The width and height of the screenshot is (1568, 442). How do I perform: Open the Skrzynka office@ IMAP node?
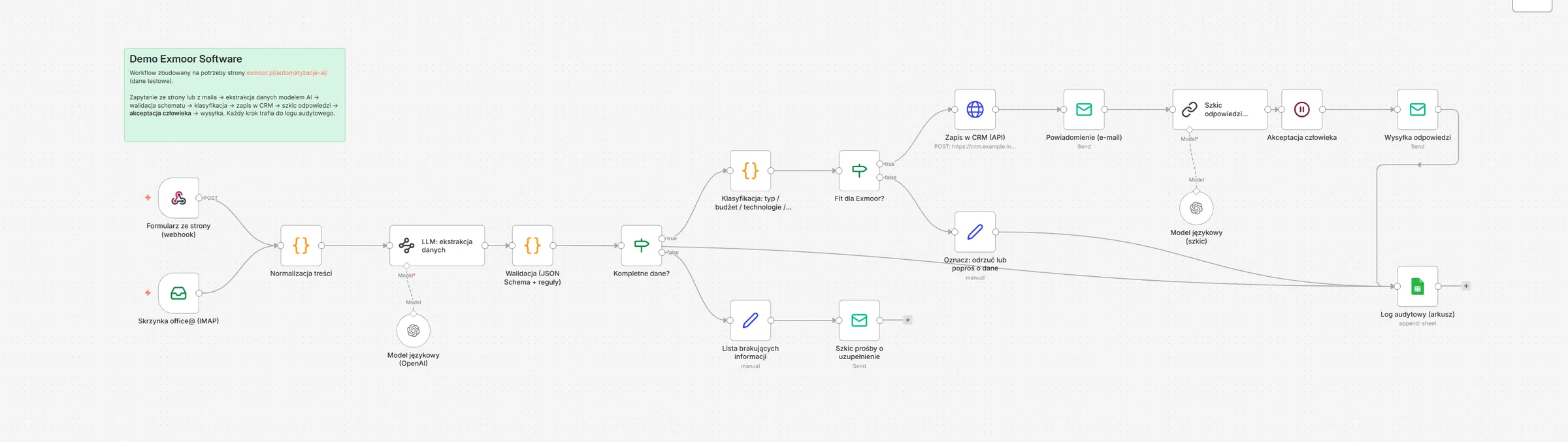[178, 293]
